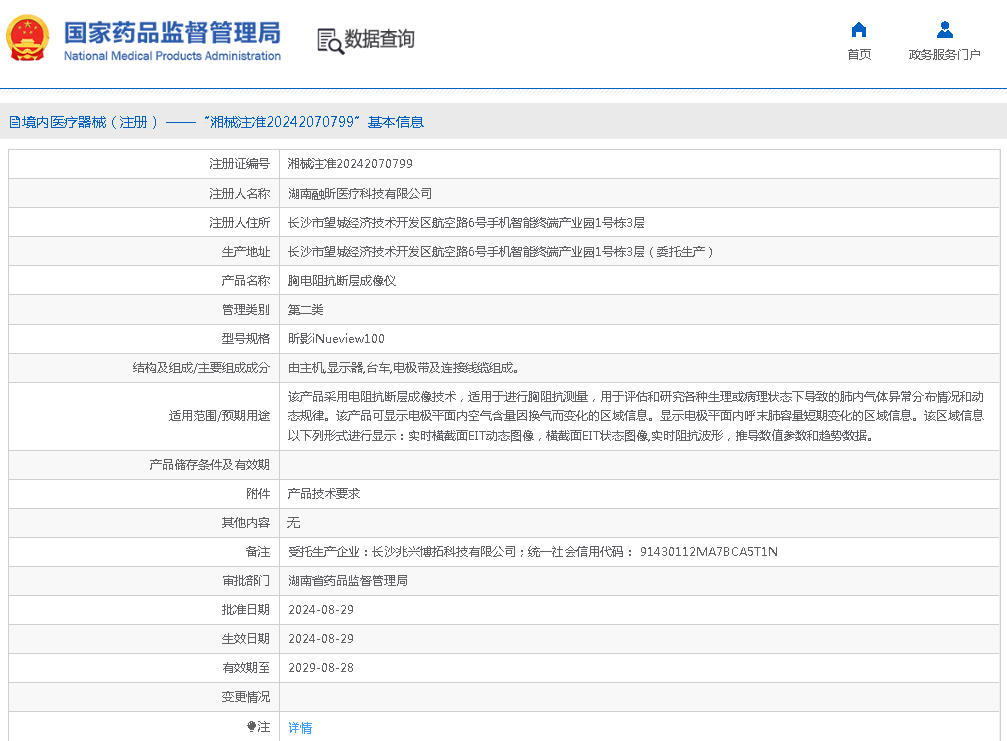Click National Medical Products Administration English subtitle
The image size is (1007, 741).
click(172, 56)
